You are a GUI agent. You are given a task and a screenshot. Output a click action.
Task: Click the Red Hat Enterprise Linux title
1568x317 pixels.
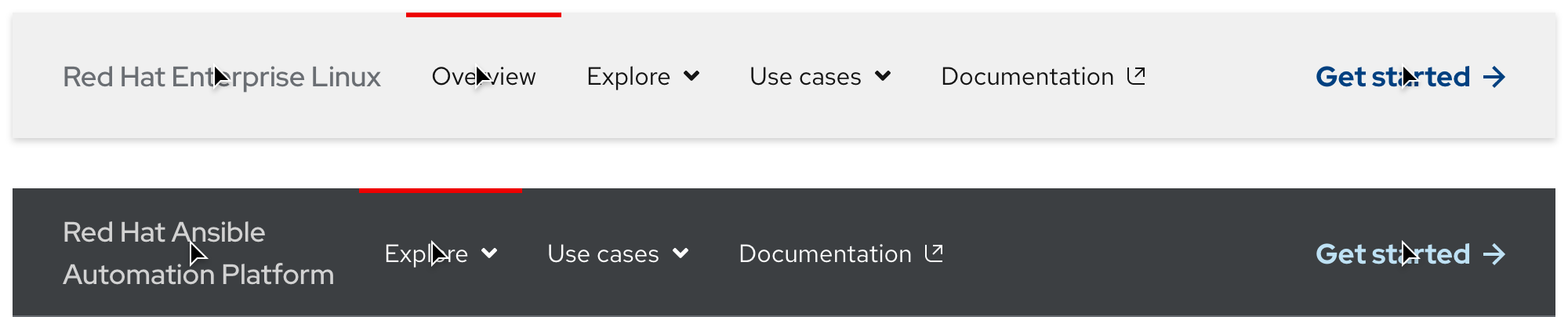pyautogui.click(x=221, y=77)
